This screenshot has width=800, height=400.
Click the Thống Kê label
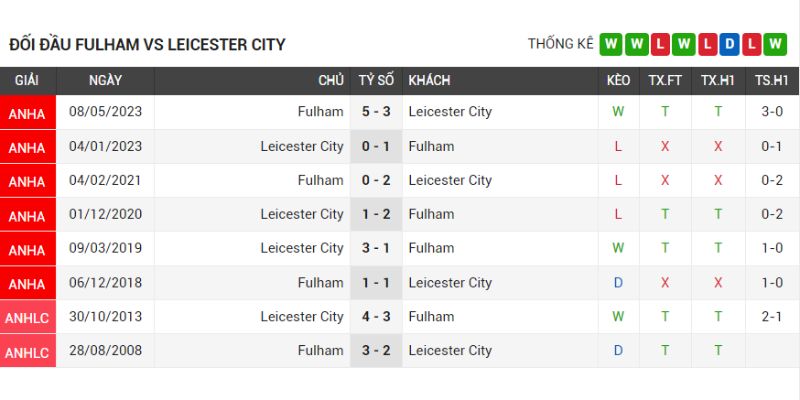(x=560, y=44)
